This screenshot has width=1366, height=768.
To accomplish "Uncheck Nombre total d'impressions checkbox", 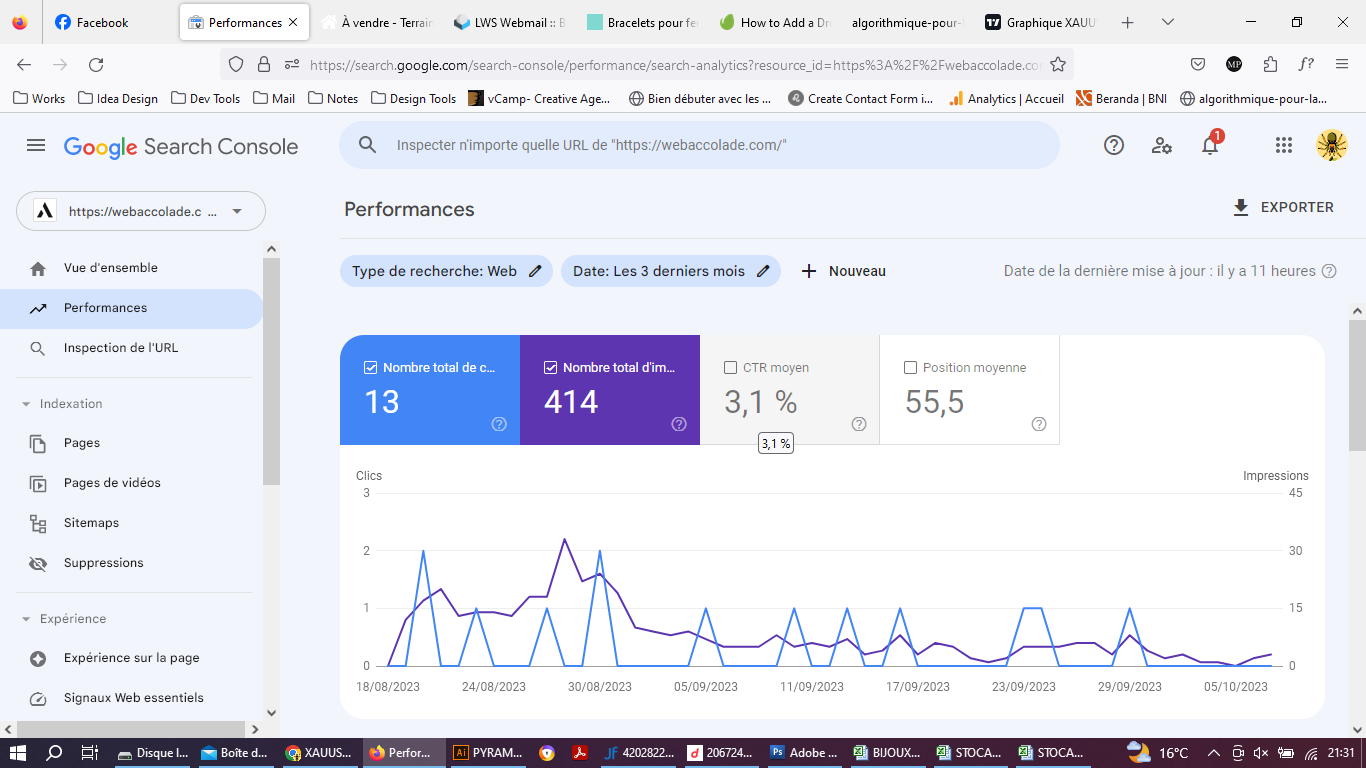I will pyautogui.click(x=550, y=368).
